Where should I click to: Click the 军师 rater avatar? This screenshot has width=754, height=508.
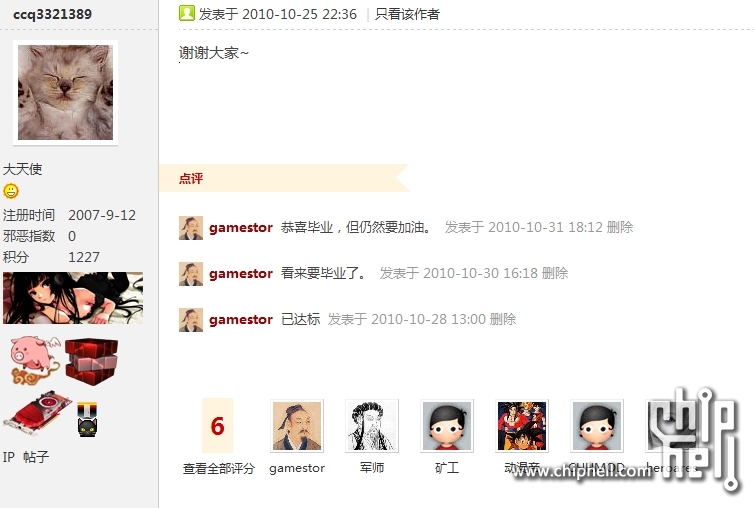(372, 426)
